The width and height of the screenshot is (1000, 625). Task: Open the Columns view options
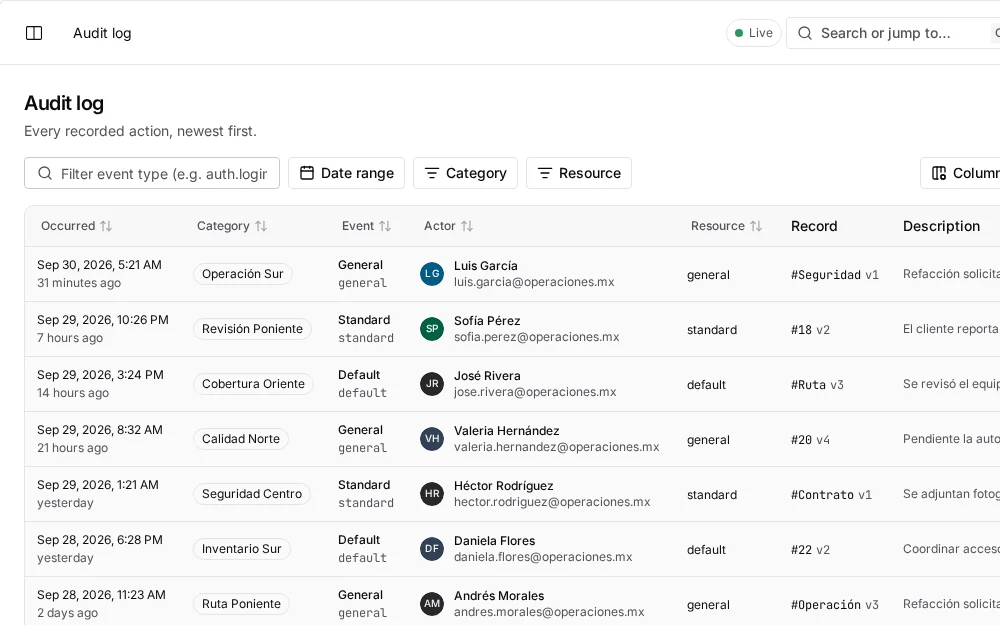coord(960,173)
